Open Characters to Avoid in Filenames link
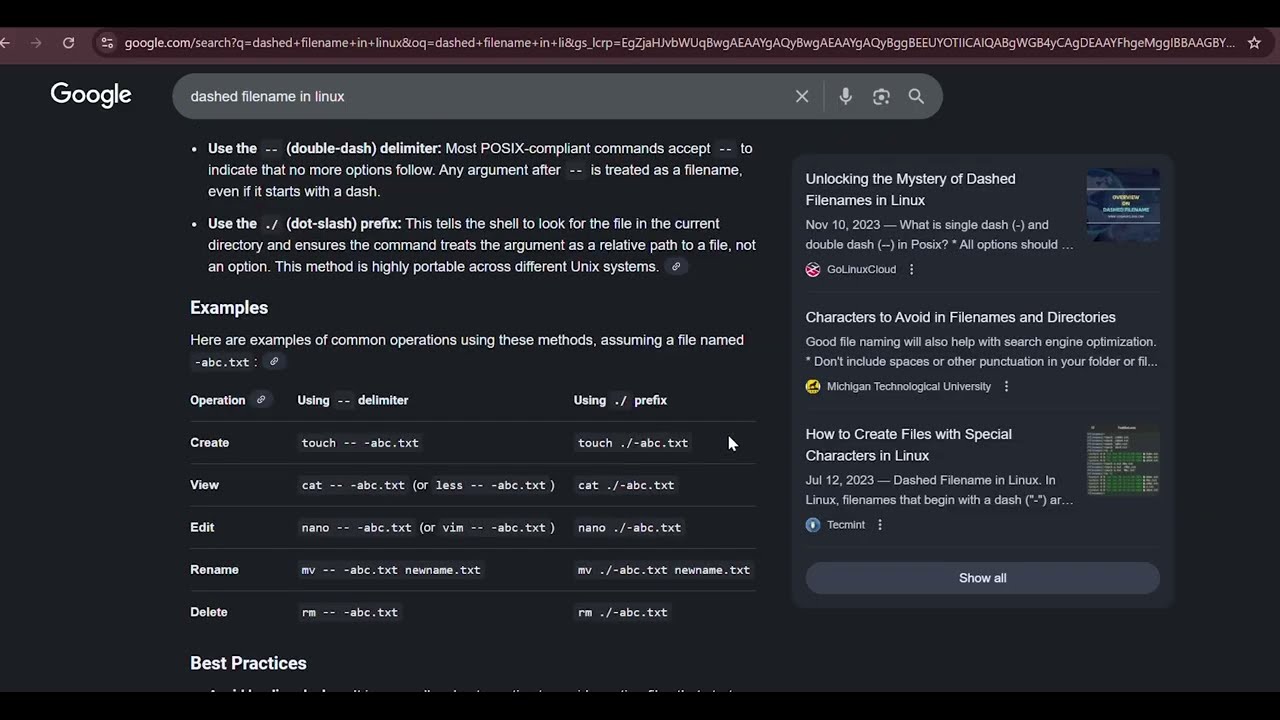The height and width of the screenshot is (720, 1280). coord(961,317)
